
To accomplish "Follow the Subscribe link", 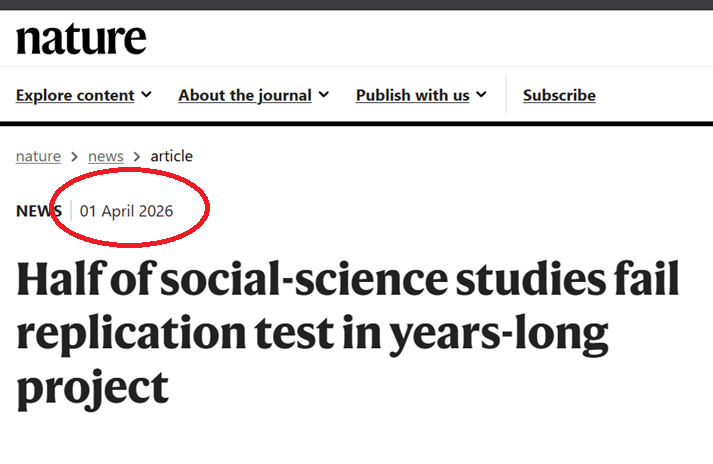I will click(559, 95).
